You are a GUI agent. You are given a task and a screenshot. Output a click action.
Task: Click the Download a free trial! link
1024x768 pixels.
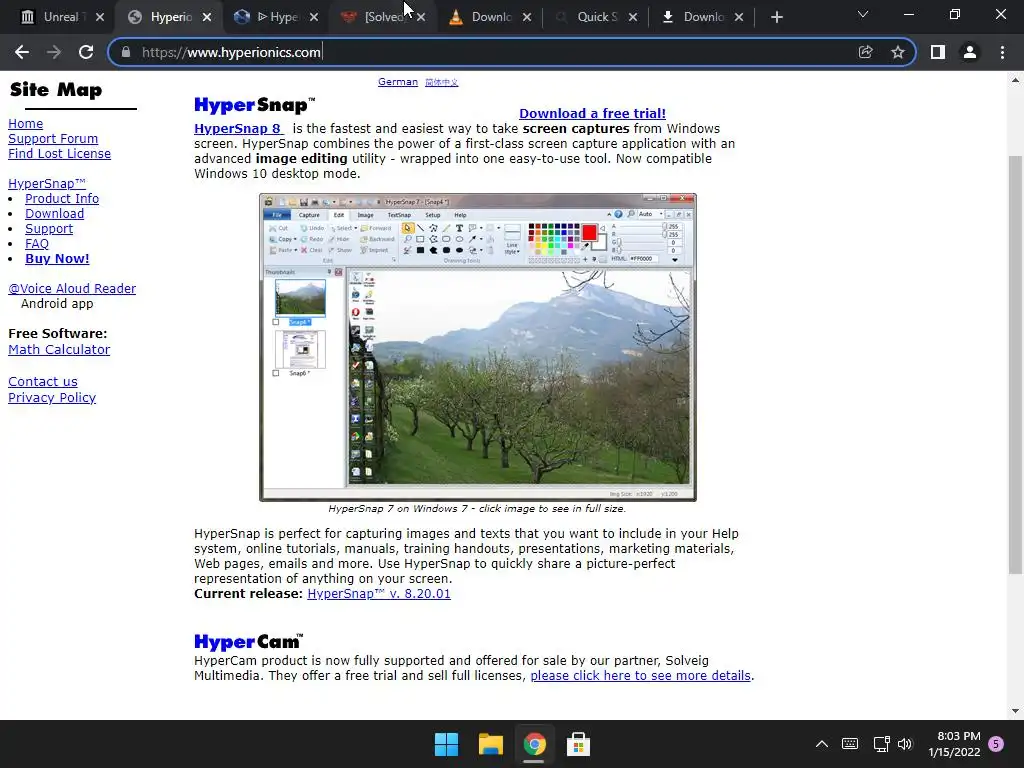592,114
